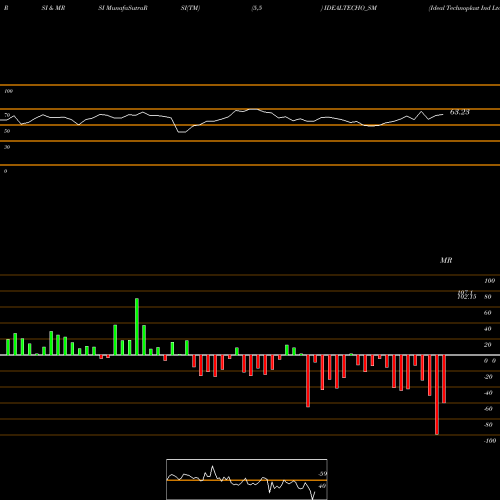
Task: Click the 102.15 value in MR panel
Action: coord(467,297)
